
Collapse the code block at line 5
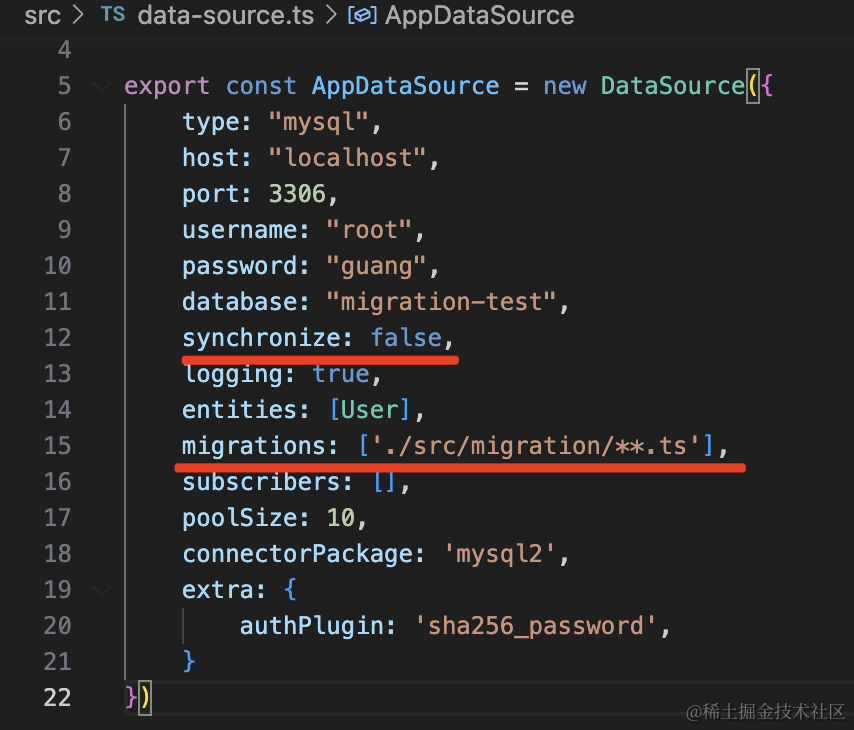click(x=102, y=86)
